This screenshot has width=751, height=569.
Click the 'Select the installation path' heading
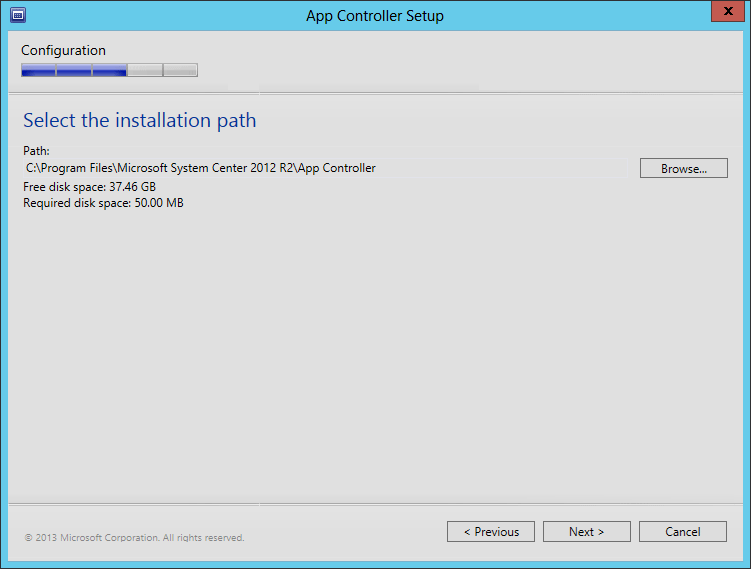click(x=140, y=120)
